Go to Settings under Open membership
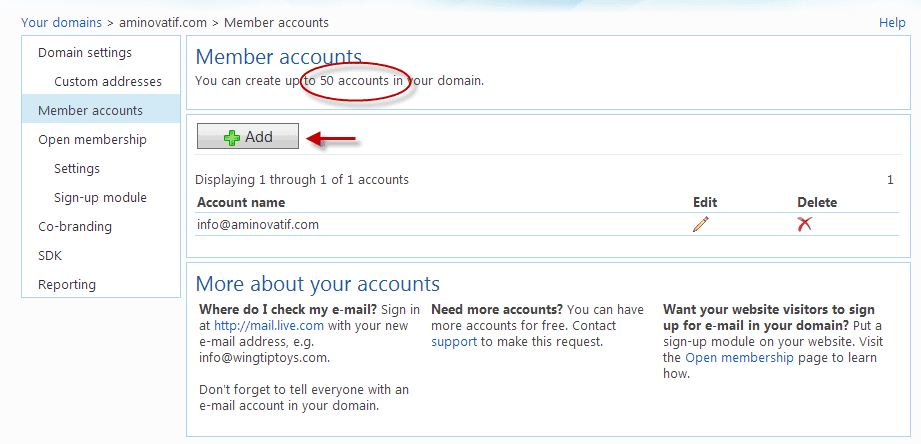 (77, 168)
